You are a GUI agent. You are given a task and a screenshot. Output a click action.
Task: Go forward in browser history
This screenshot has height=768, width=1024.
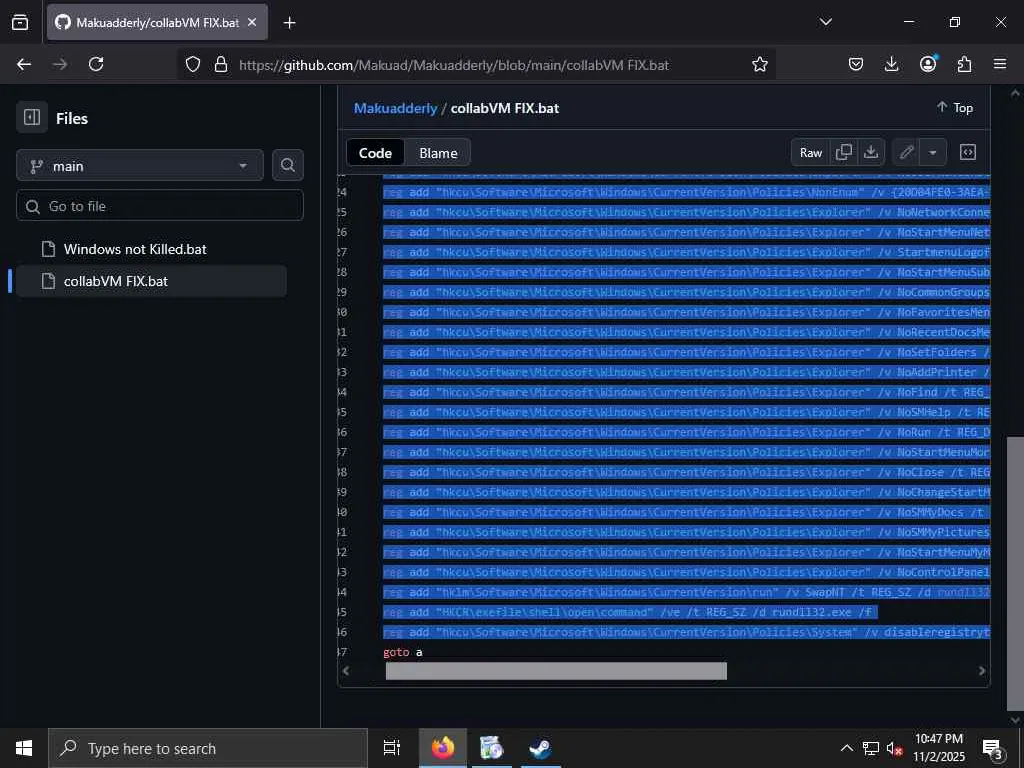60,64
